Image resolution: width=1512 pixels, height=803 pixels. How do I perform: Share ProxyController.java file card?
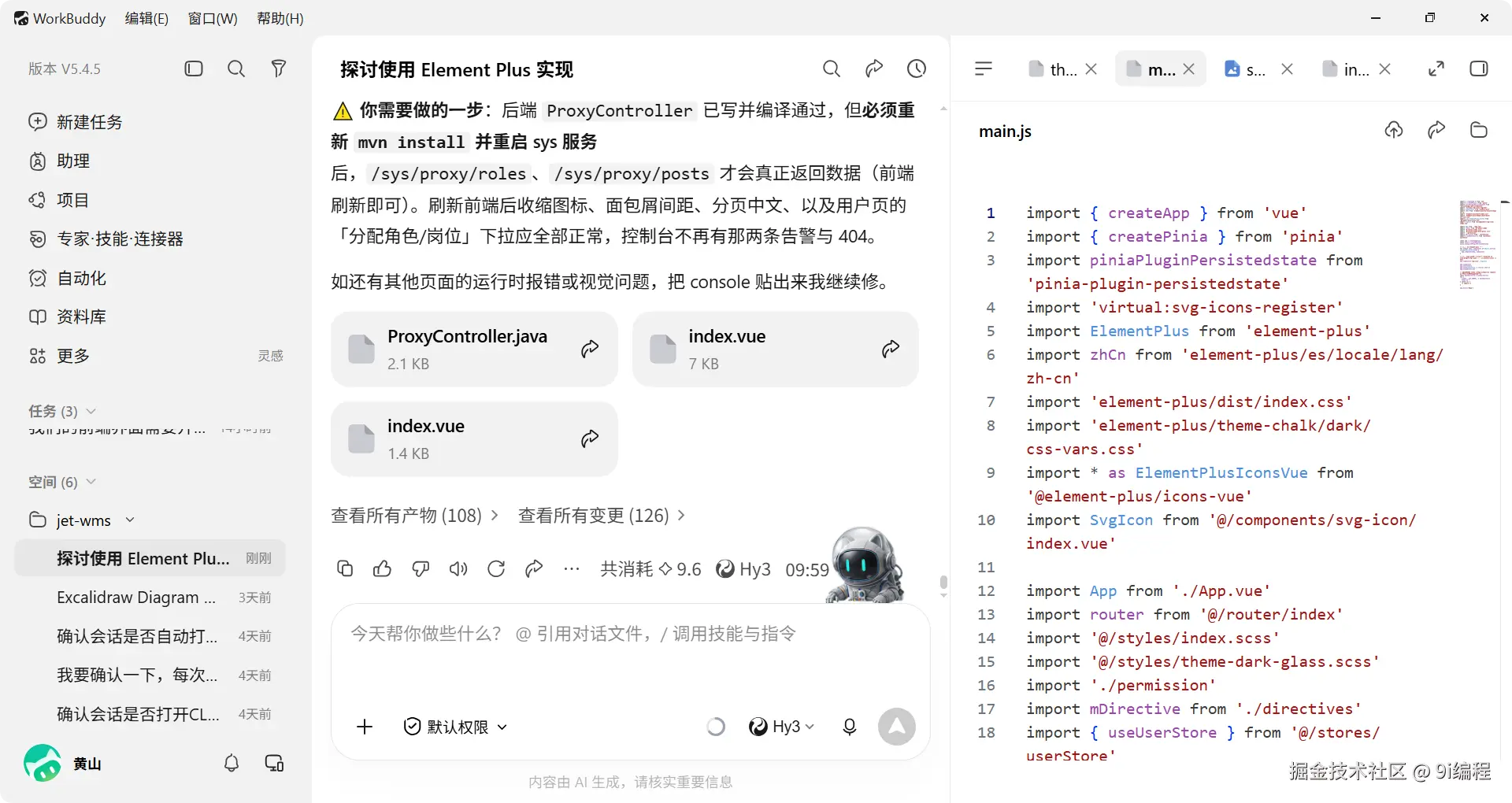[x=590, y=349]
